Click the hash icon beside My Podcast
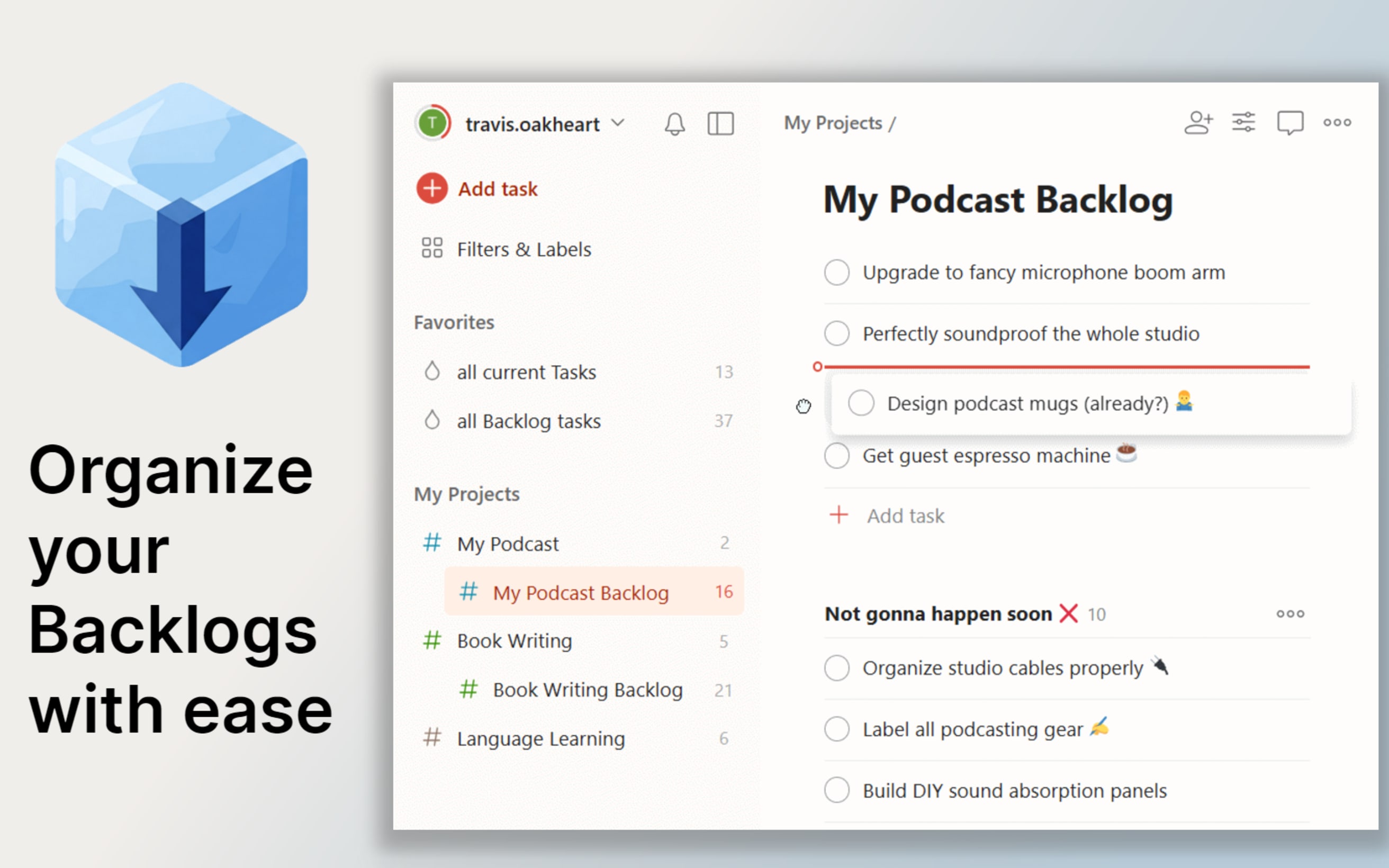 point(431,542)
